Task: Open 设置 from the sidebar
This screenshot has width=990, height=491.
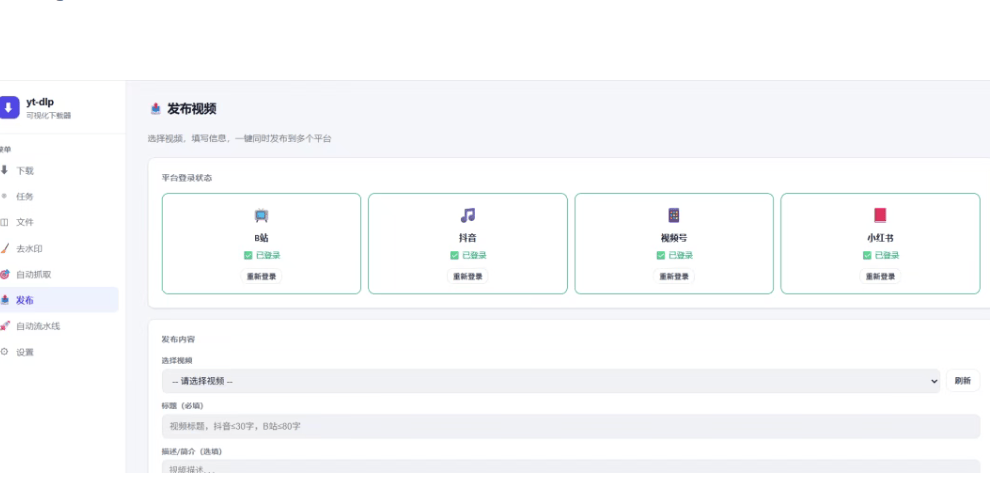Action: 59,352
